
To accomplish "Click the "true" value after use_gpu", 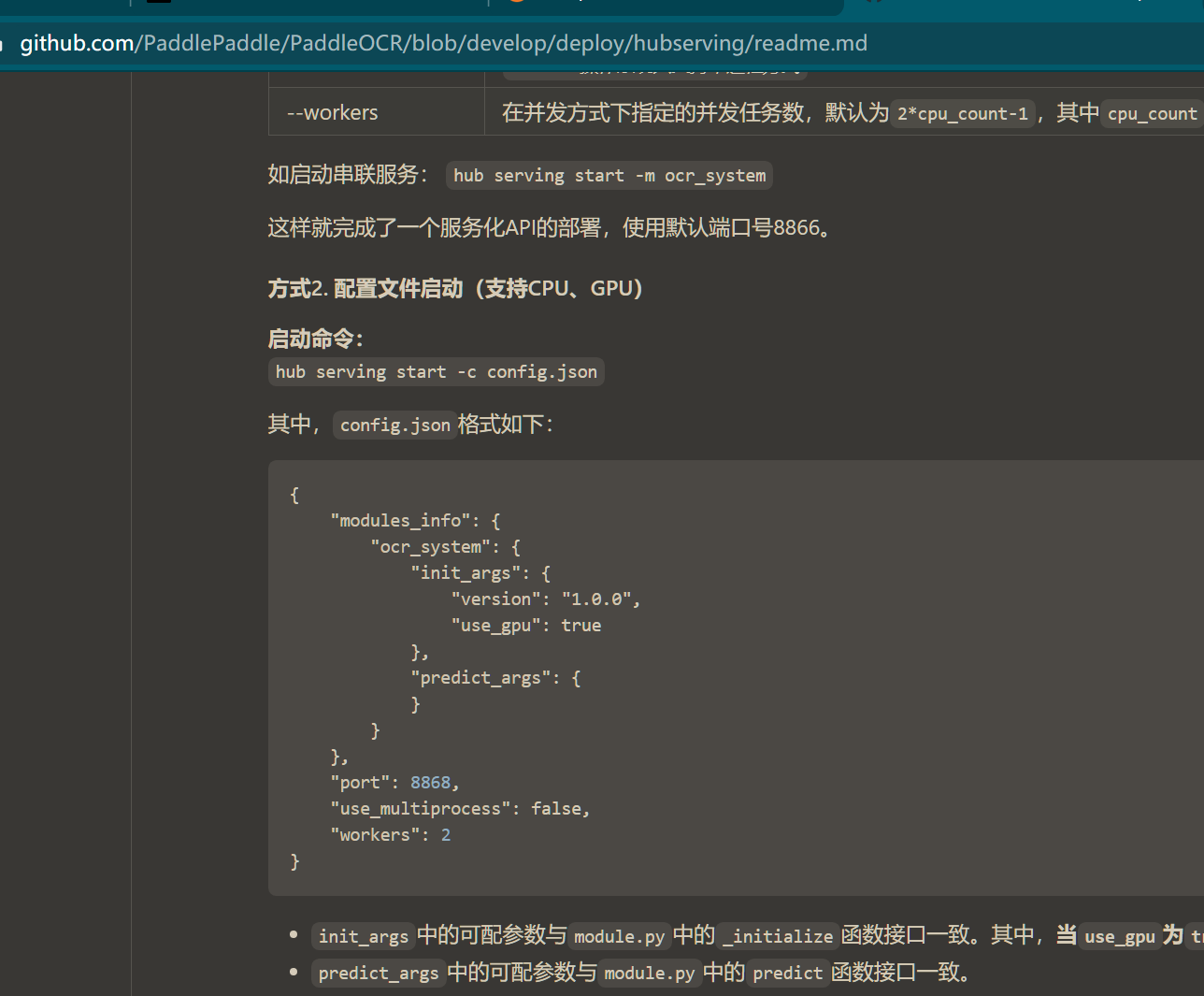I will [580, 626].
